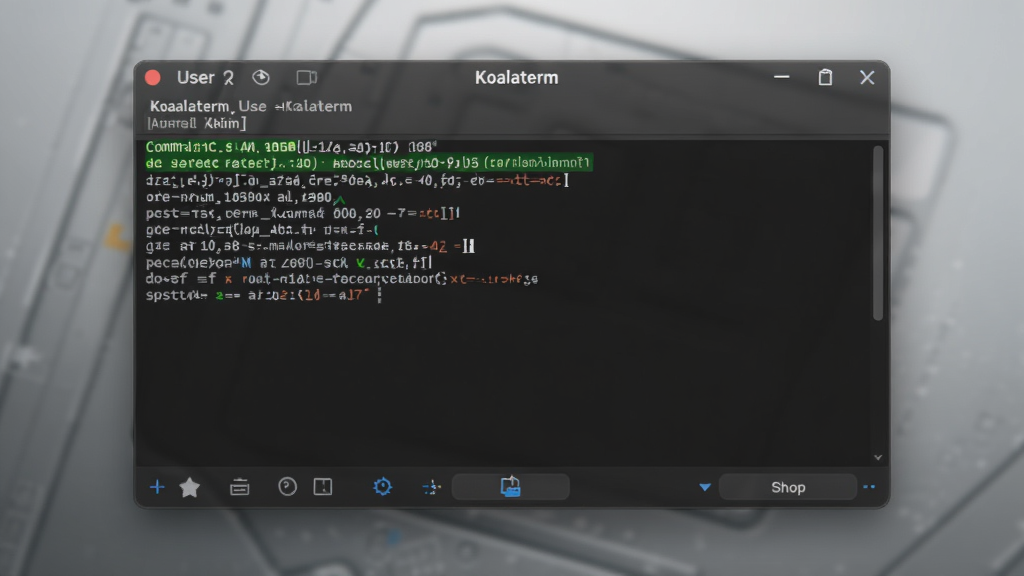Select the Koaalaterm tab label
The image size is (1024, 576).
click(189, 106)
